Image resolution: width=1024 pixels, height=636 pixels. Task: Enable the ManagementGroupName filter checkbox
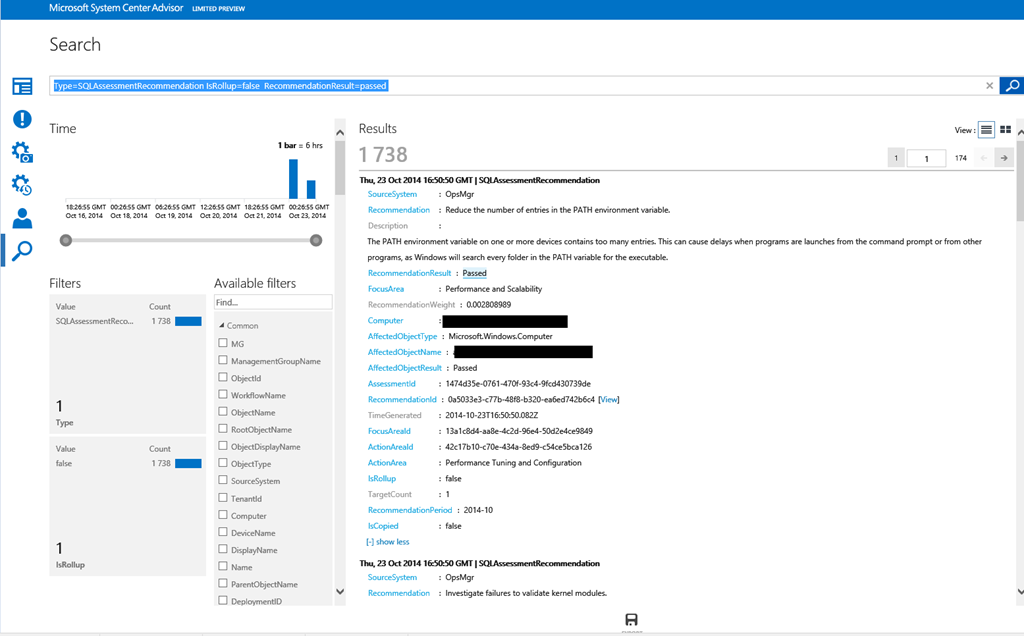tap(223, 360)
